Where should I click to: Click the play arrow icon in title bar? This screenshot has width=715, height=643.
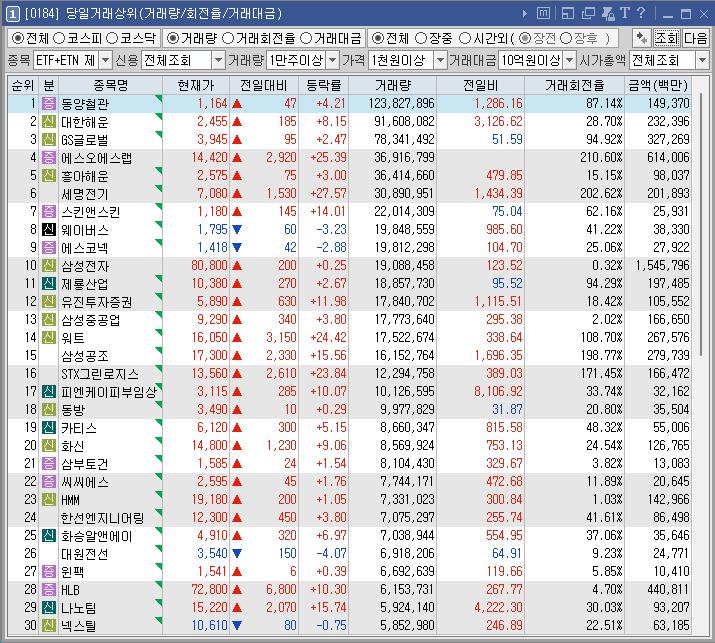[x=525, y=14]
